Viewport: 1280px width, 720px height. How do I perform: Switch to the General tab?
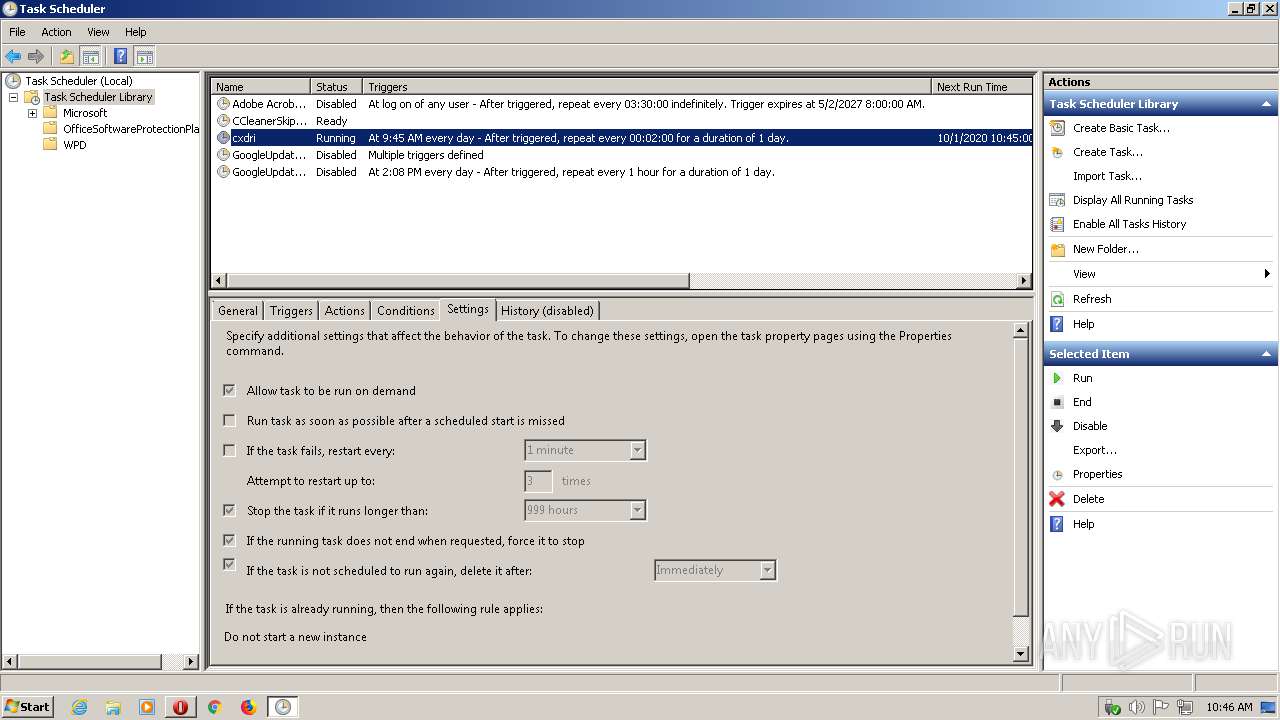coord(238,311)
